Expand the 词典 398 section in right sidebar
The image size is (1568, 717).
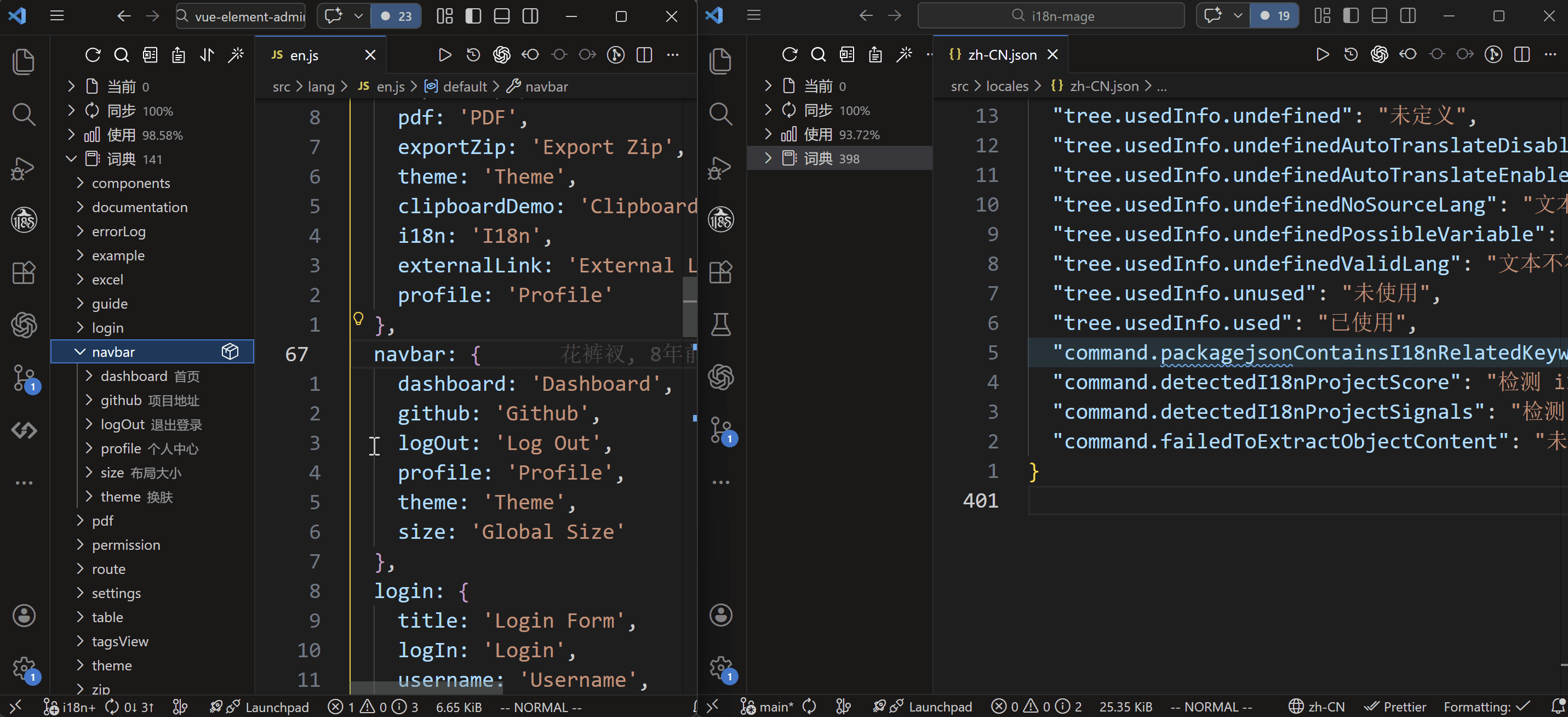[768, 158]
